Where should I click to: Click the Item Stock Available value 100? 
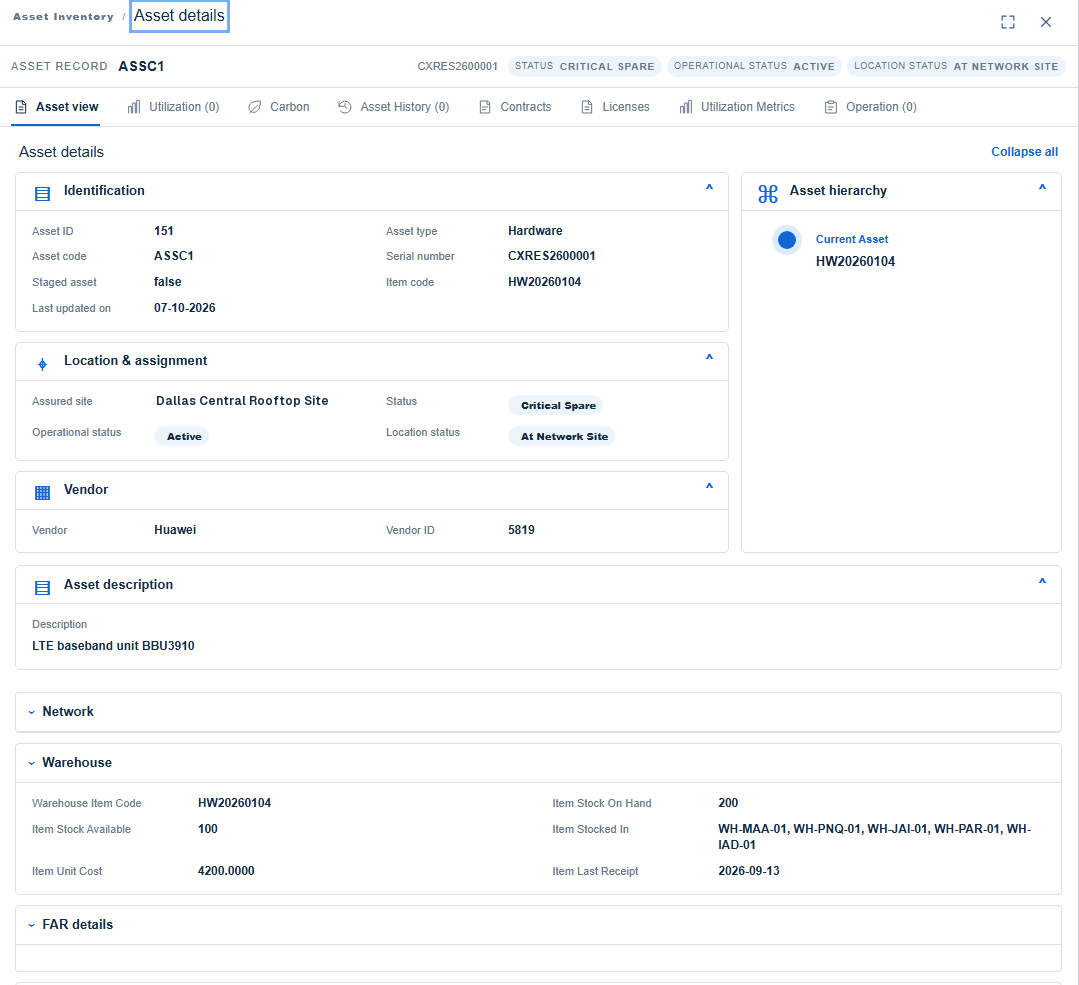click(208, 829)
